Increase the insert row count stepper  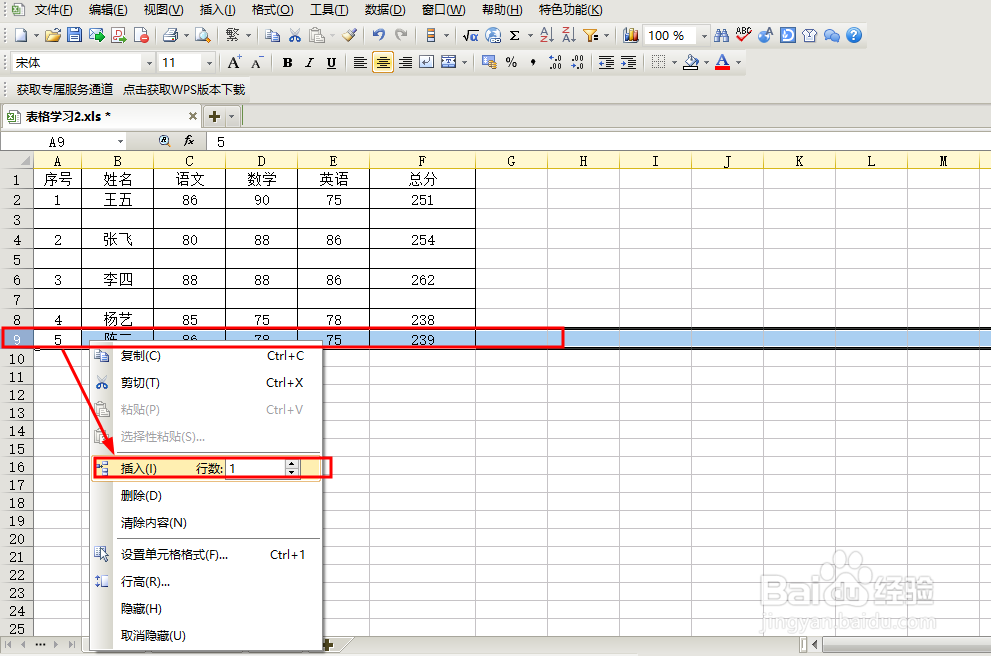291,464
